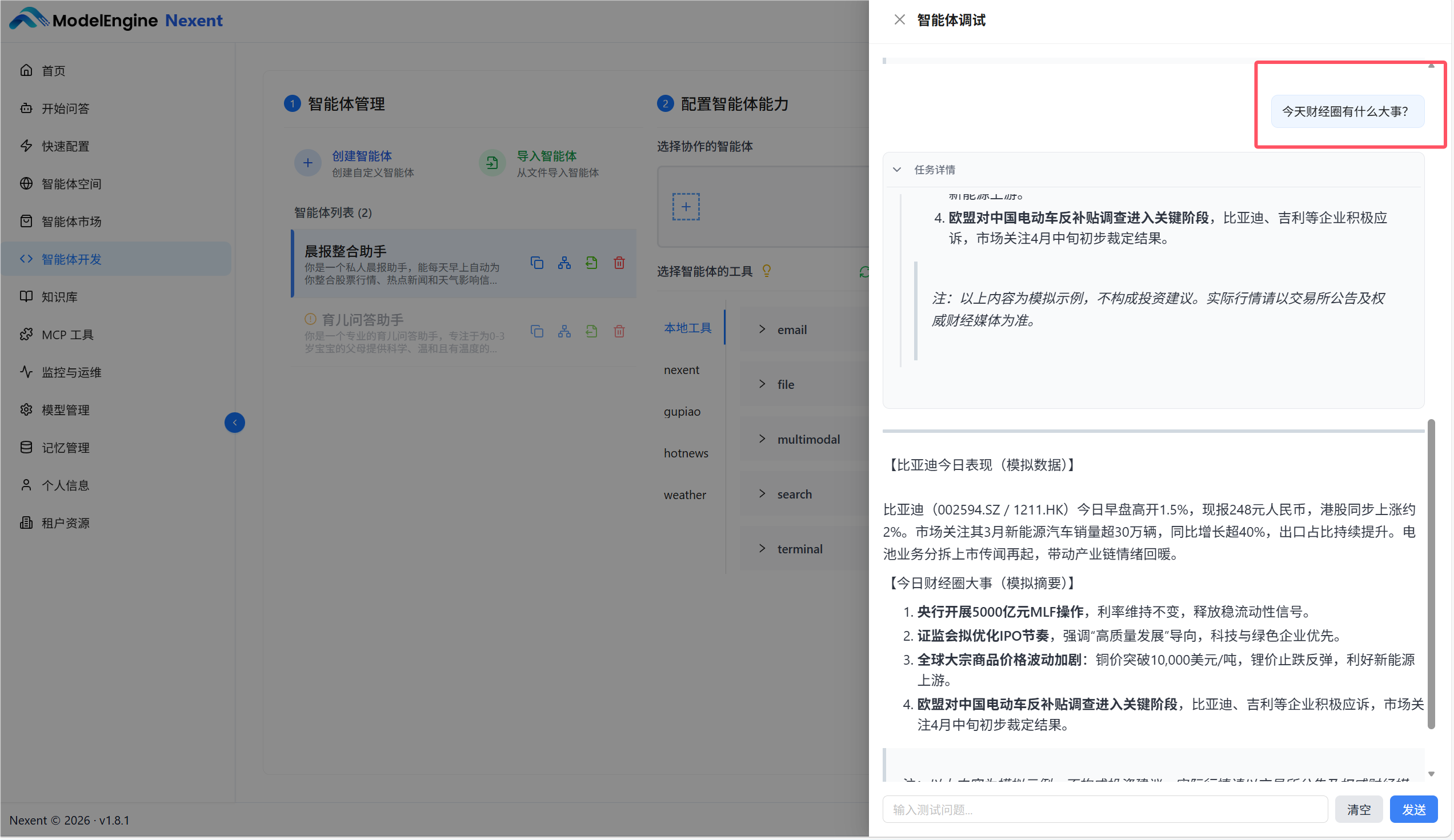
Task: Select the gupiao tool tab
Action: point(682,412)
